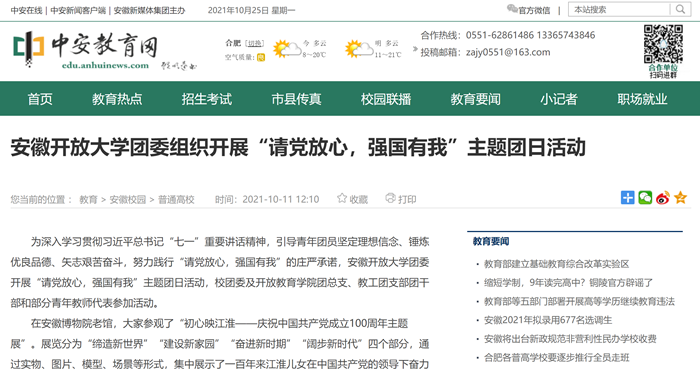Viewport: 700px width, 369px height.
Task: Open the 首页 nav item
Action: (40, 99)
